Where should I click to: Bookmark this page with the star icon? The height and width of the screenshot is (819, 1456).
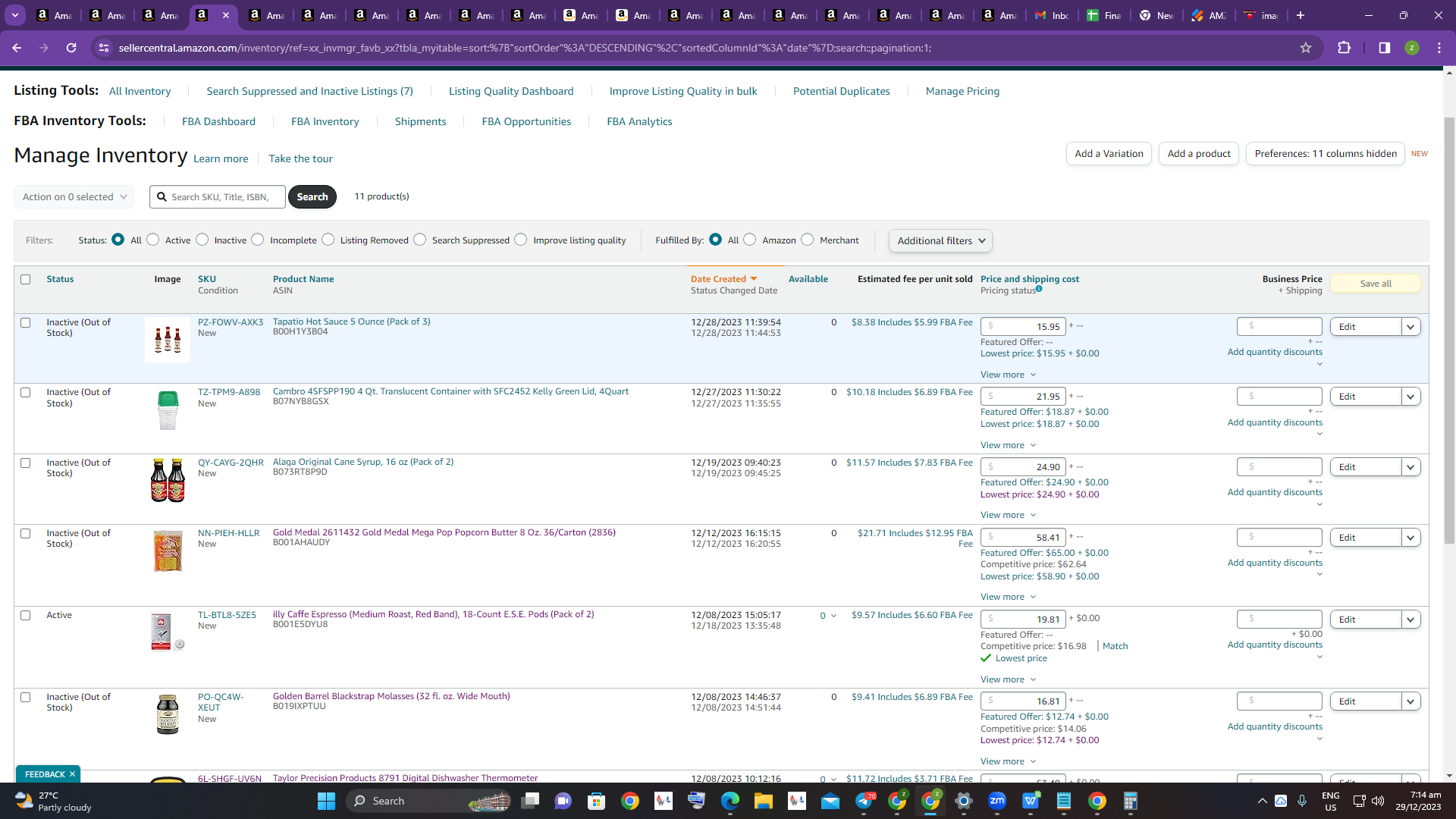click(1306, 48)
